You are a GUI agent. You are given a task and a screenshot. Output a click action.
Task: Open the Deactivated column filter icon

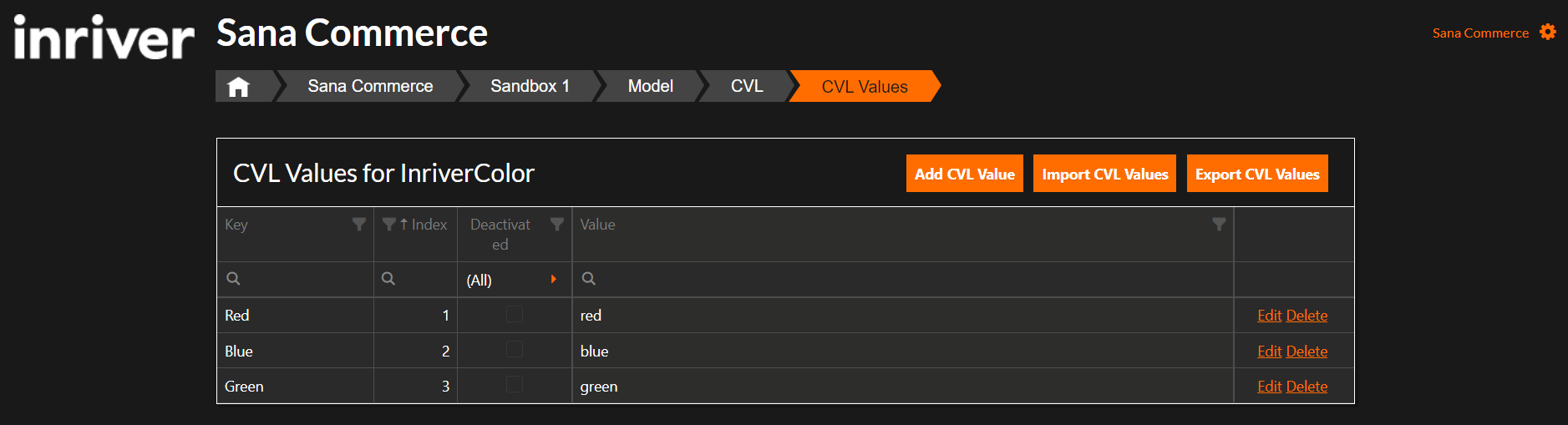[x=557, y=224]
